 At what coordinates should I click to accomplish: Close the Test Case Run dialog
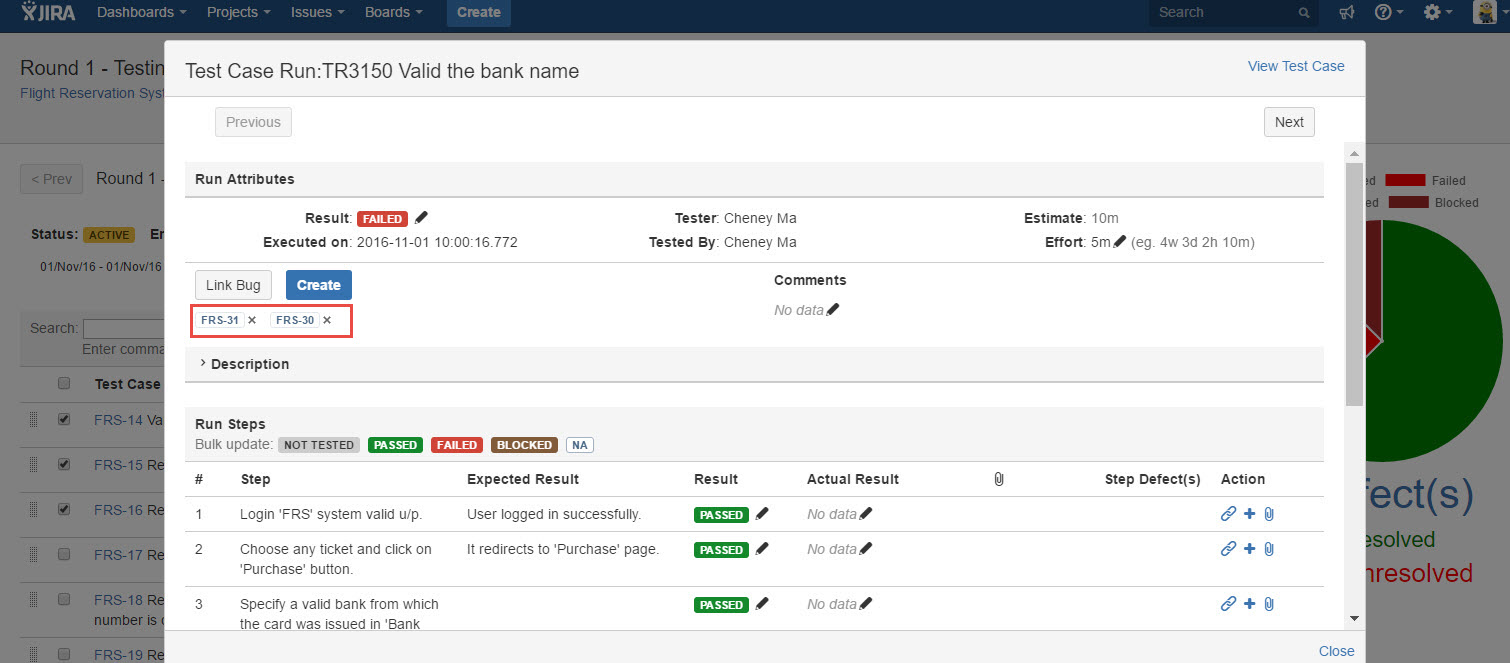[1336, 651]
